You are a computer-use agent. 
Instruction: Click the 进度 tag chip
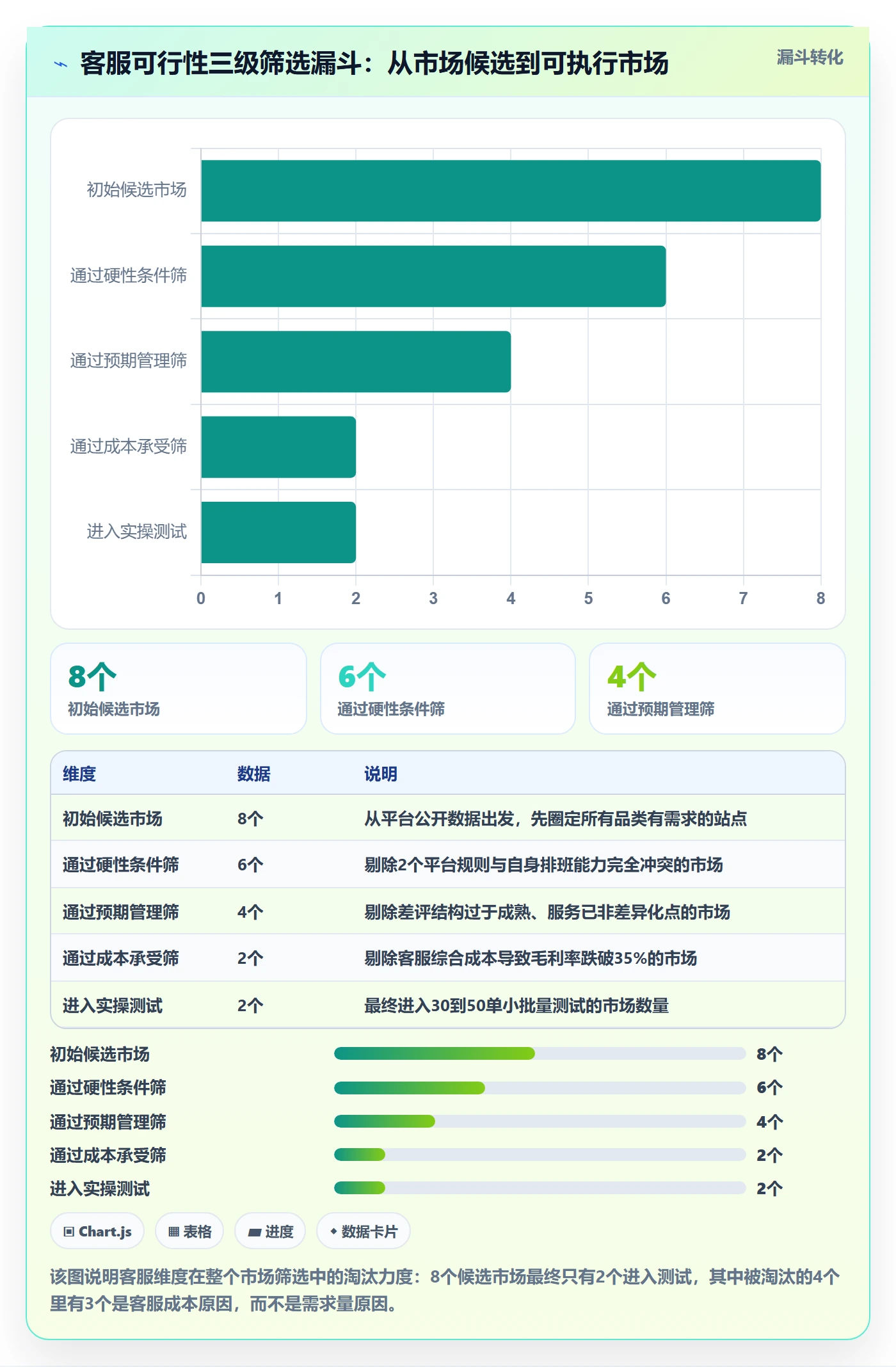tap(270, 1231)
